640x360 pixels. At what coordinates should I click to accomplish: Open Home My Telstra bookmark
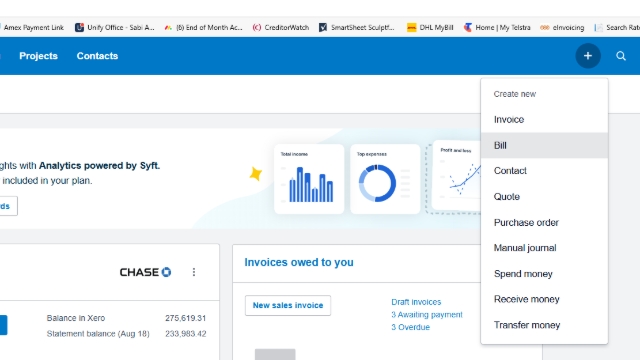(x=497, y=27)
